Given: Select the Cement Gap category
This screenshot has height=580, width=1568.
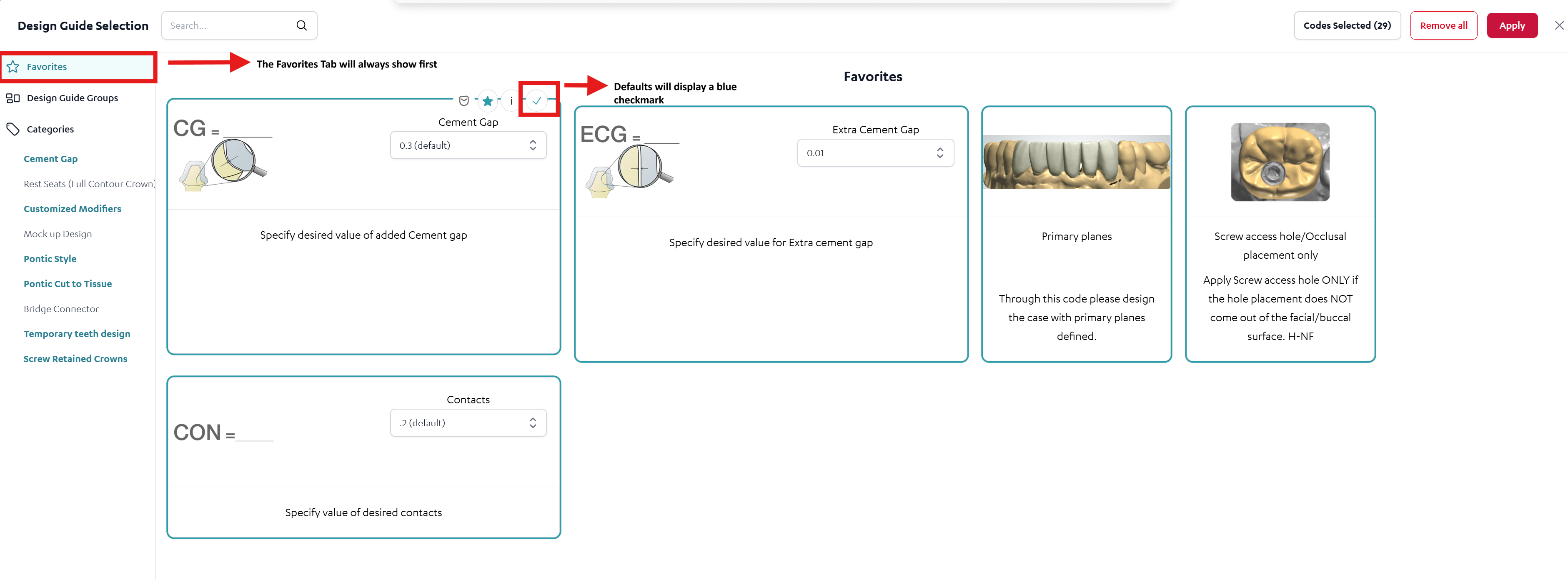Looking at the screenshot, I should (50, 159).
